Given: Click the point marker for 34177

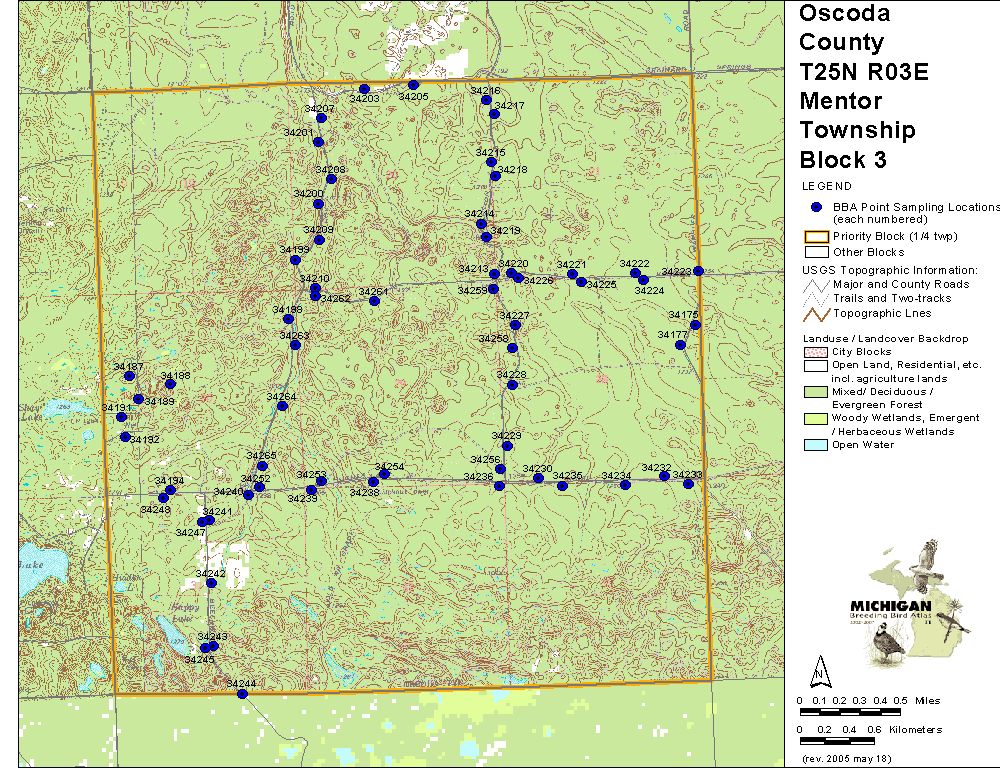Looking at the screenshot, I should pos(680,345).
